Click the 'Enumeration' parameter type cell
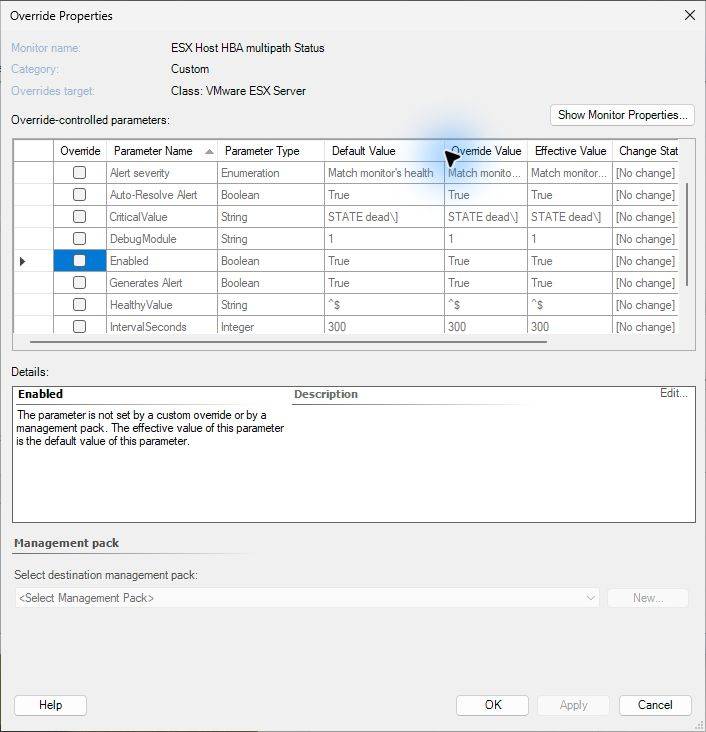The height and width of the screenshot is (732, 706). (x=271, y=173)
